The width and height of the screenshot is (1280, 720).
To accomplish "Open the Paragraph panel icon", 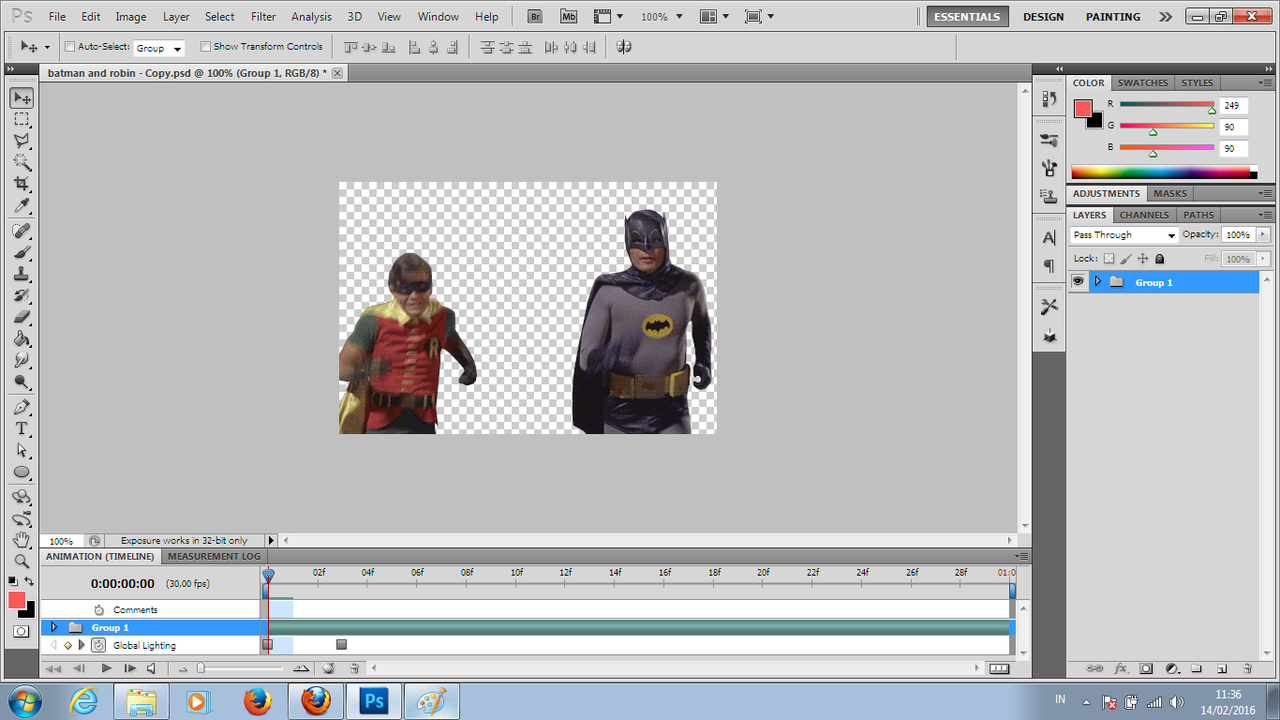I will (x=1049, y=266).
